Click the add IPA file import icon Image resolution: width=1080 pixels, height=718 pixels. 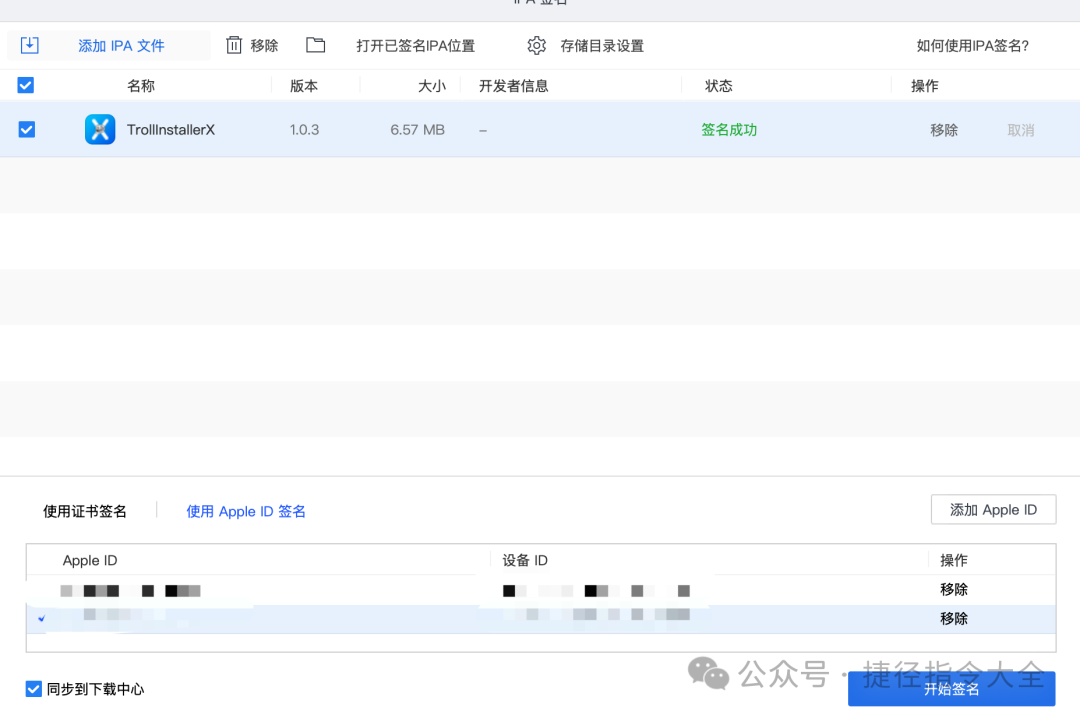[29, 45]
